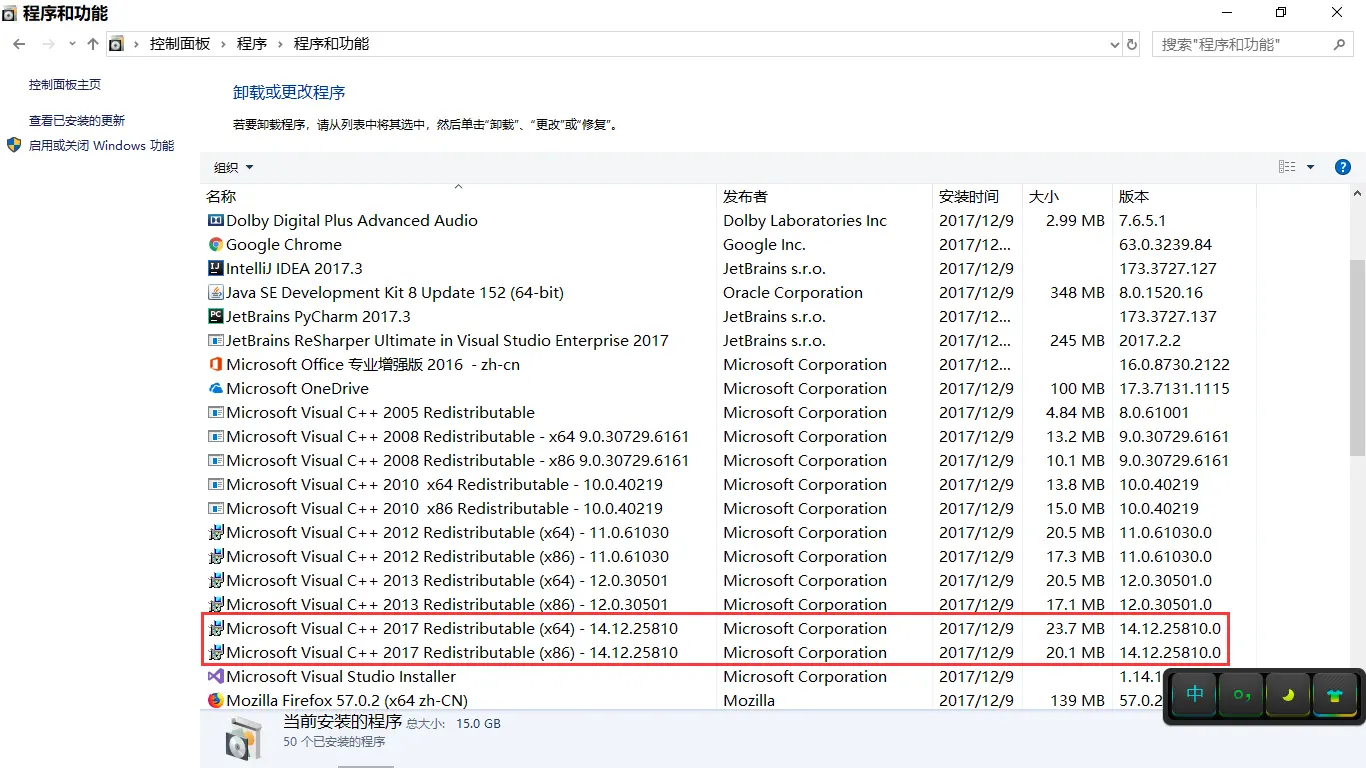Click the IntelliJ IDEA 2017.3 icon
The image size is (1366, 768).
pos(215,268)
